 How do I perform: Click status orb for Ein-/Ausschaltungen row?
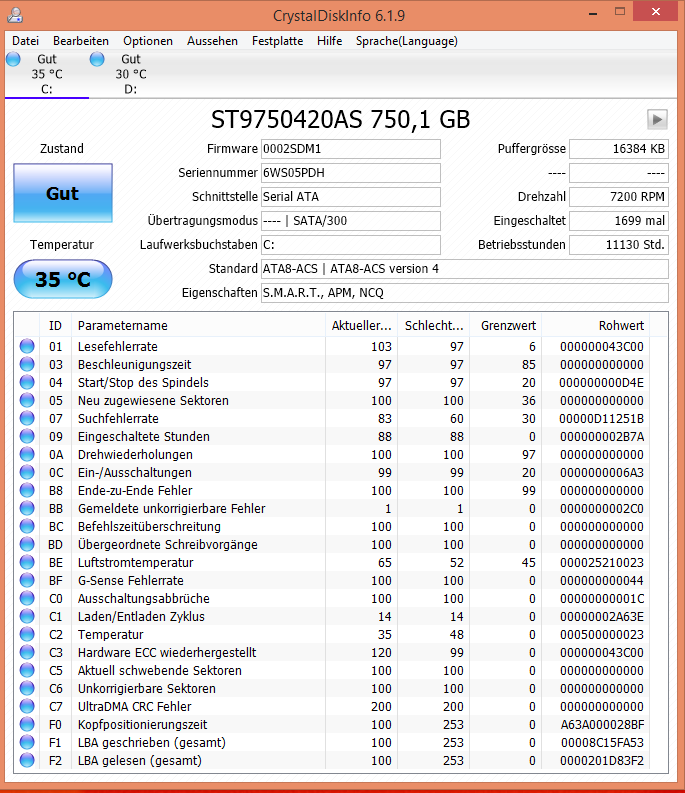click(27, 472)
